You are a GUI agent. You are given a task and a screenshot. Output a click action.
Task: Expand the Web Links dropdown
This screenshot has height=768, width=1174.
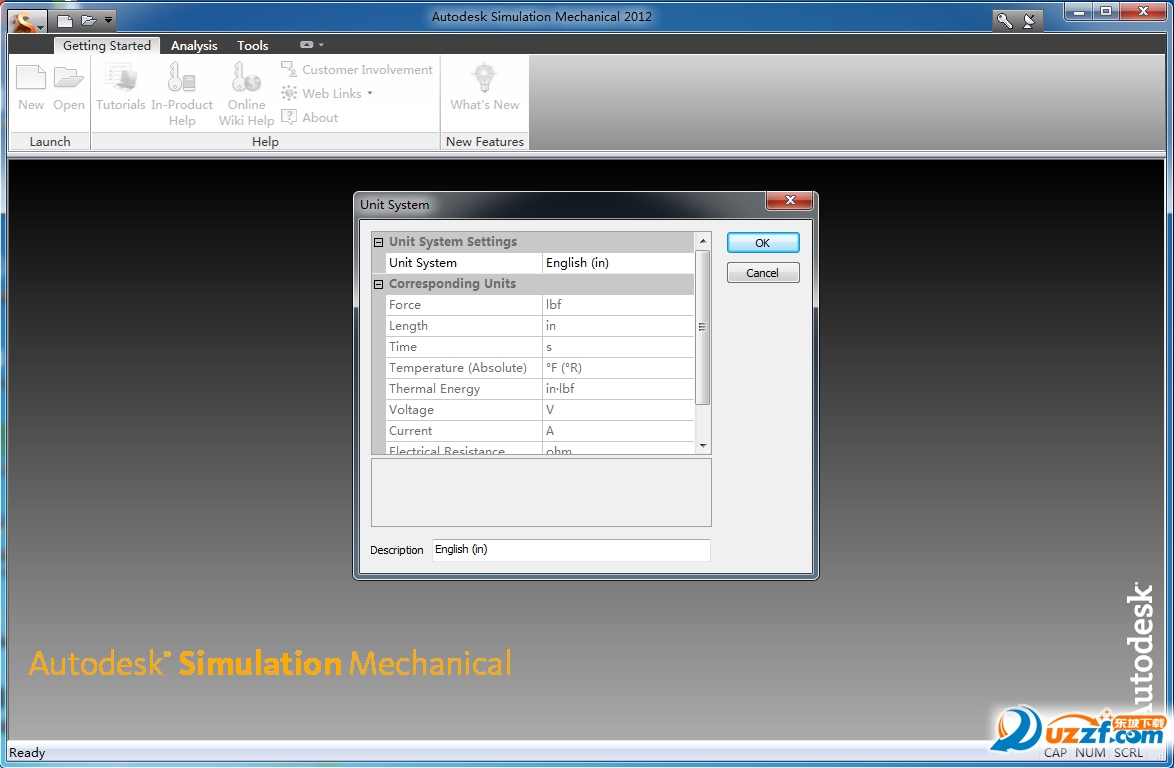click(x=327, y=94)
